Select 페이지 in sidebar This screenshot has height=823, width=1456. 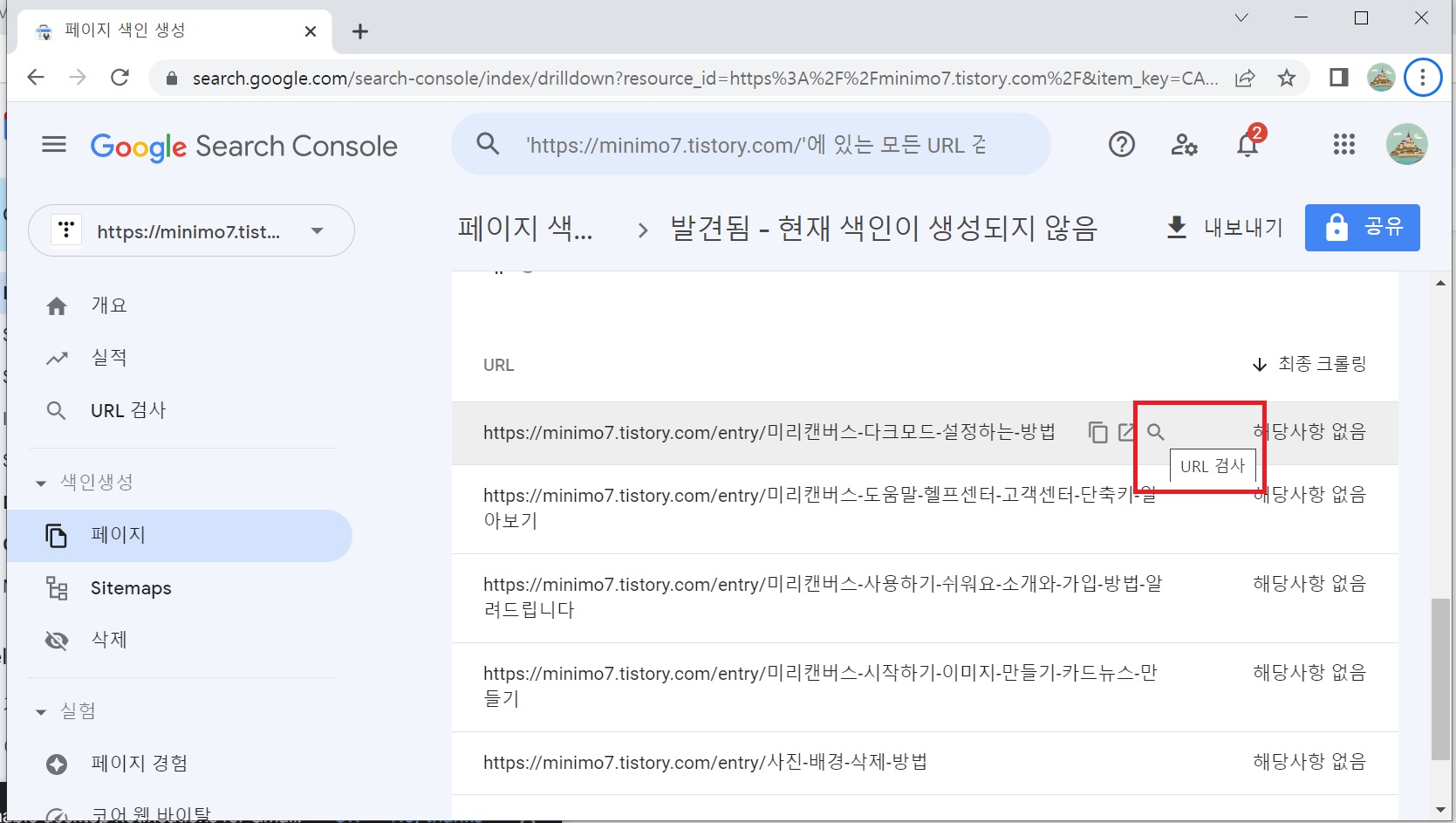pos(180,535)
